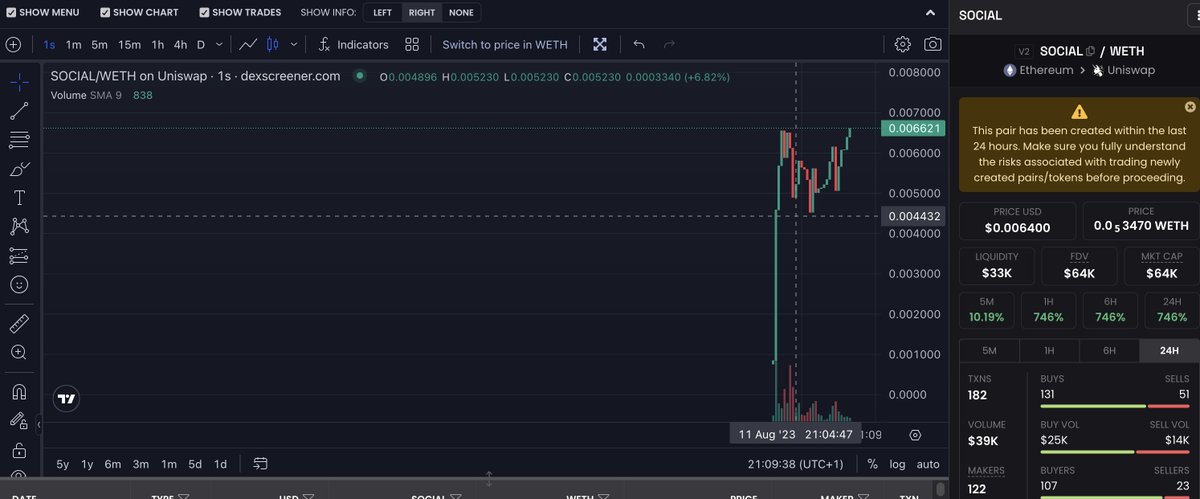Viewport: 1200px width, 499px height.
Task: Set chart range to 6m
Action: pos(113,464)
